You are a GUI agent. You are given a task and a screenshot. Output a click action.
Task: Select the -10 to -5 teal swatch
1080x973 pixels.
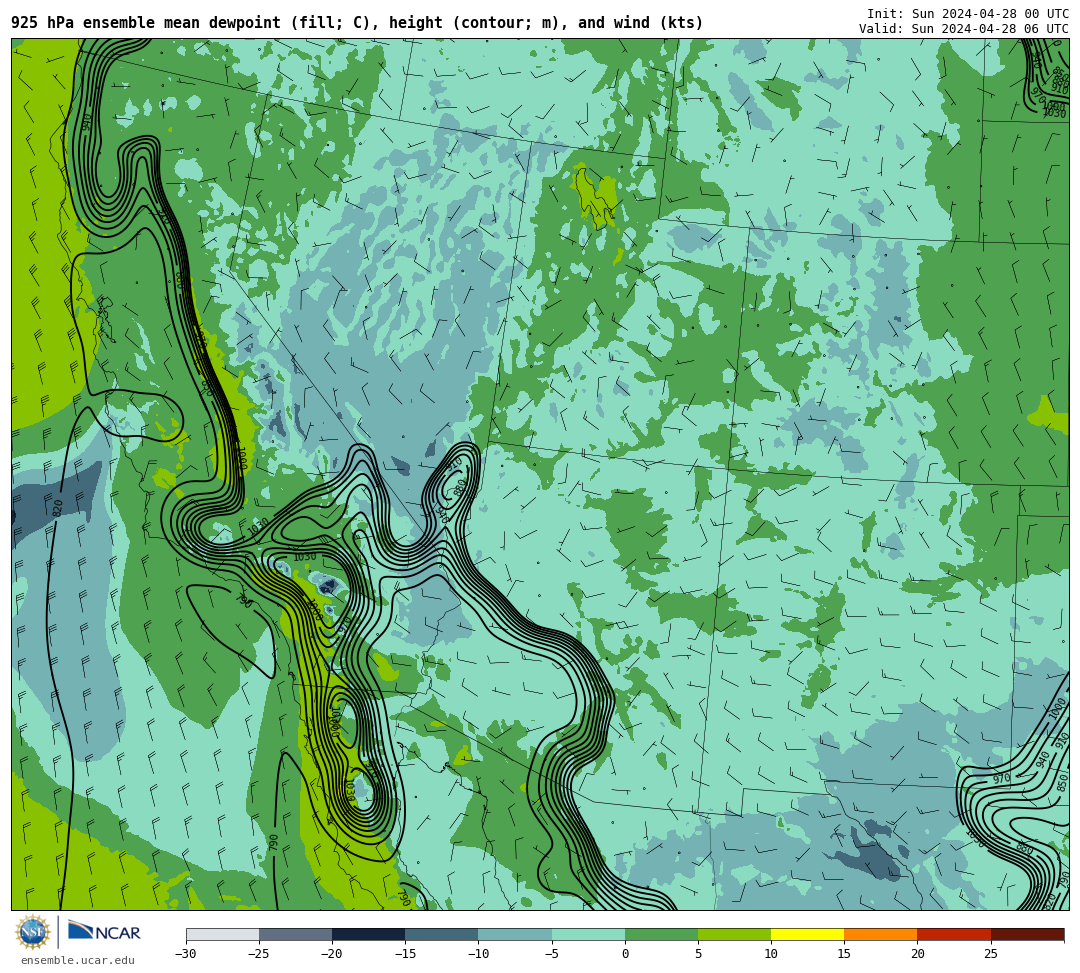tap(515, 934)
